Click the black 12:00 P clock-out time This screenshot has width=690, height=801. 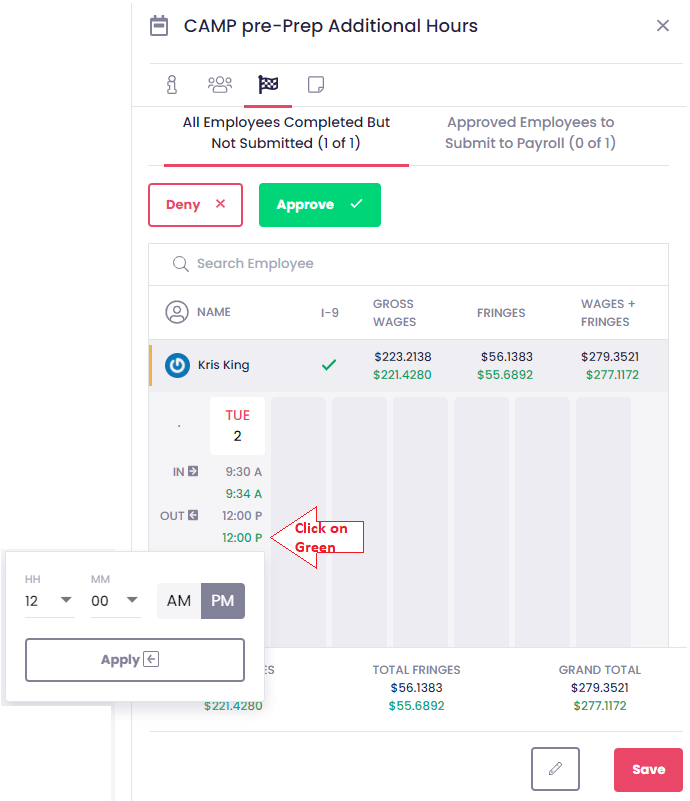pyautogui.click(x=242, y=516)
